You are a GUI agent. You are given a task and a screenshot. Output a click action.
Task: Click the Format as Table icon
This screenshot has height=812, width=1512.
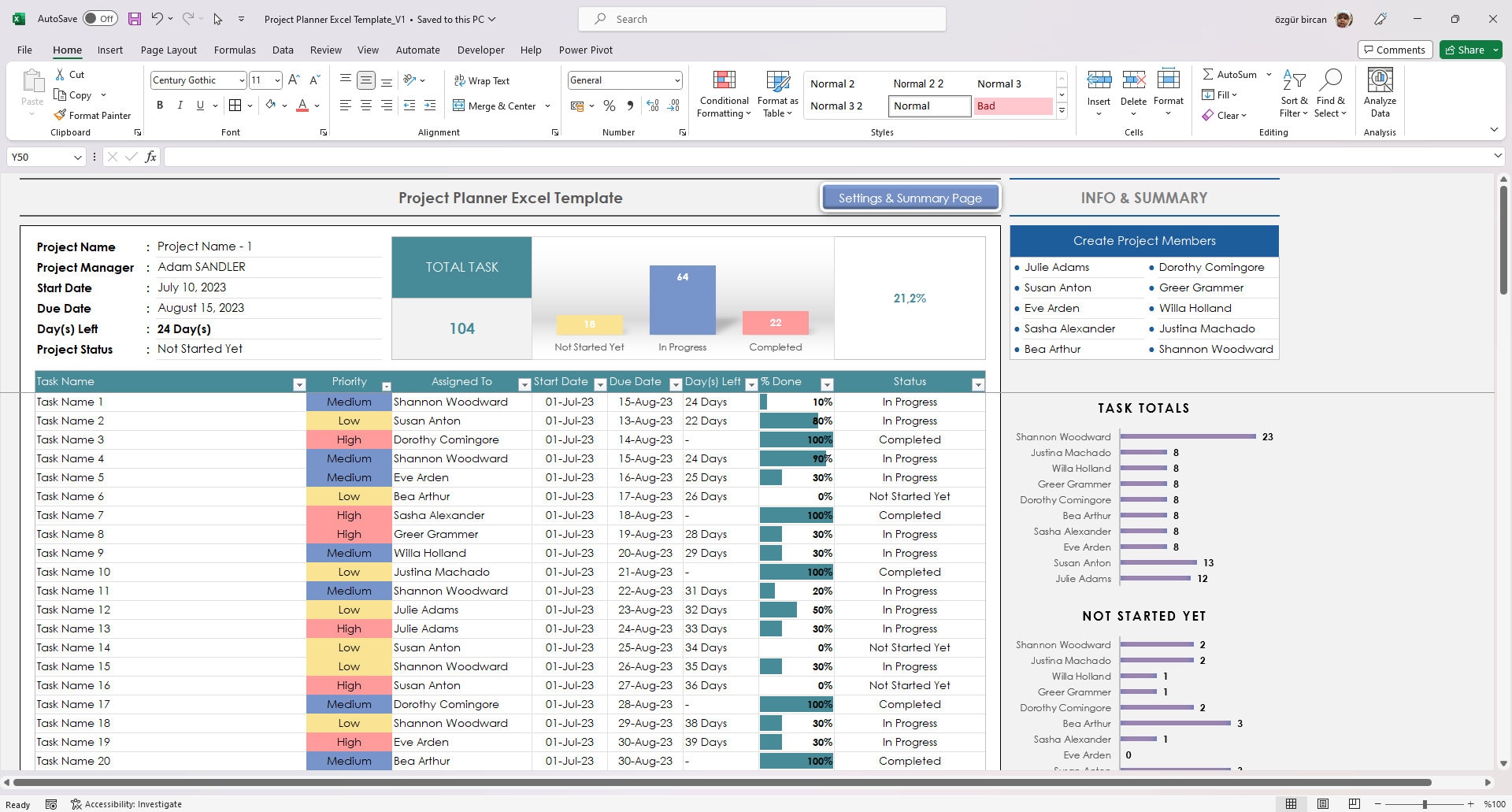coord(777,82)
